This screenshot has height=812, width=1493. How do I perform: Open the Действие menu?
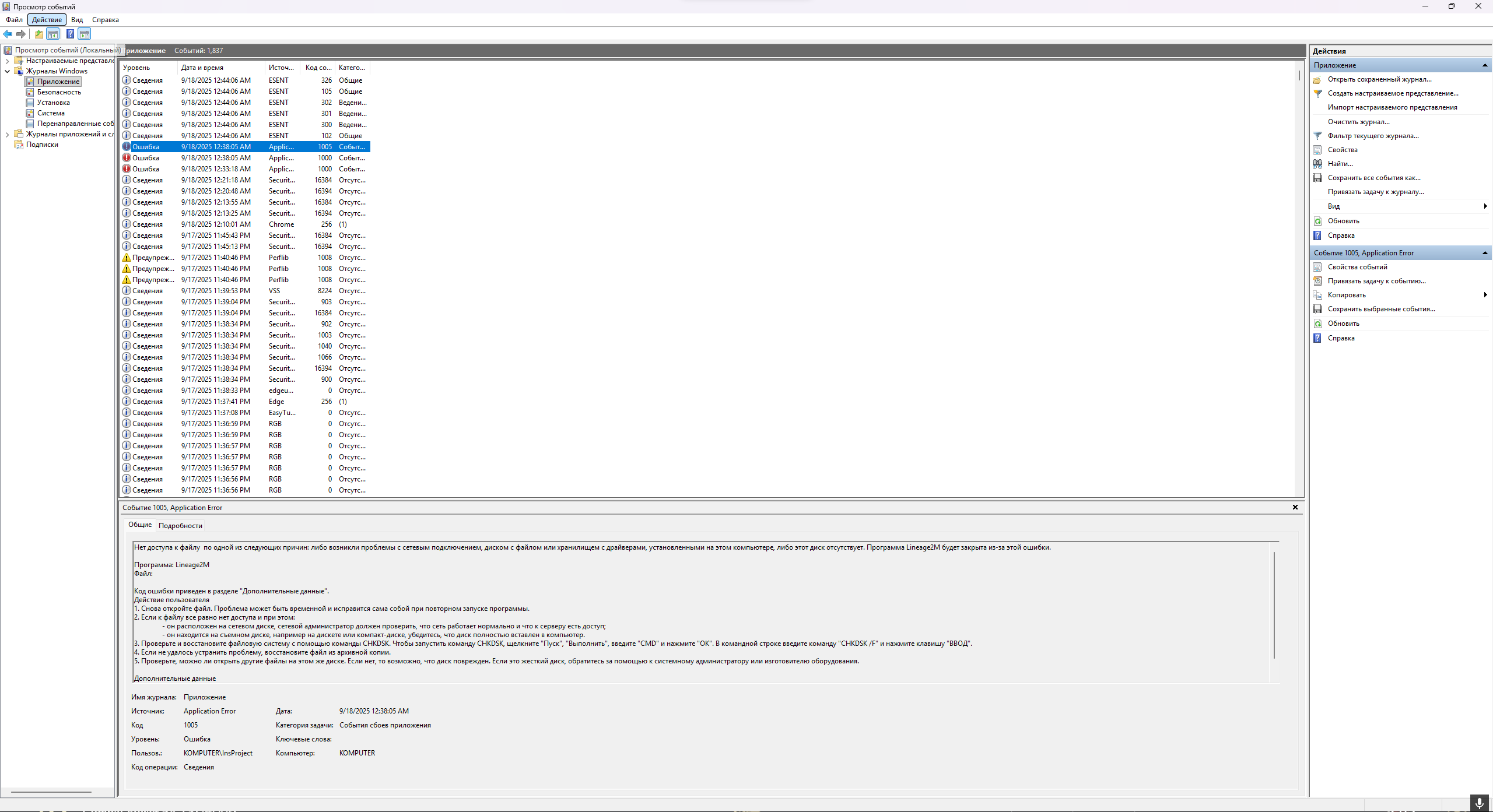point(47,20)
